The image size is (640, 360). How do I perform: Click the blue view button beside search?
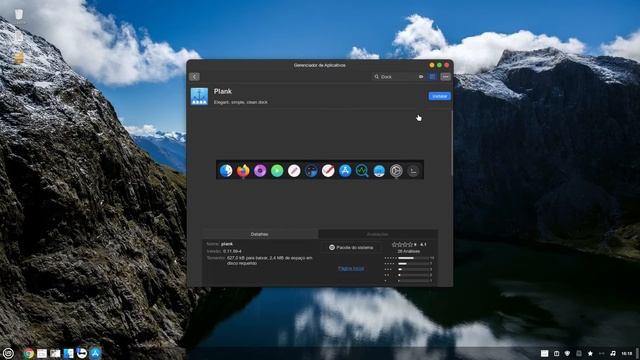pyautogui.click(x=432, y=77)
